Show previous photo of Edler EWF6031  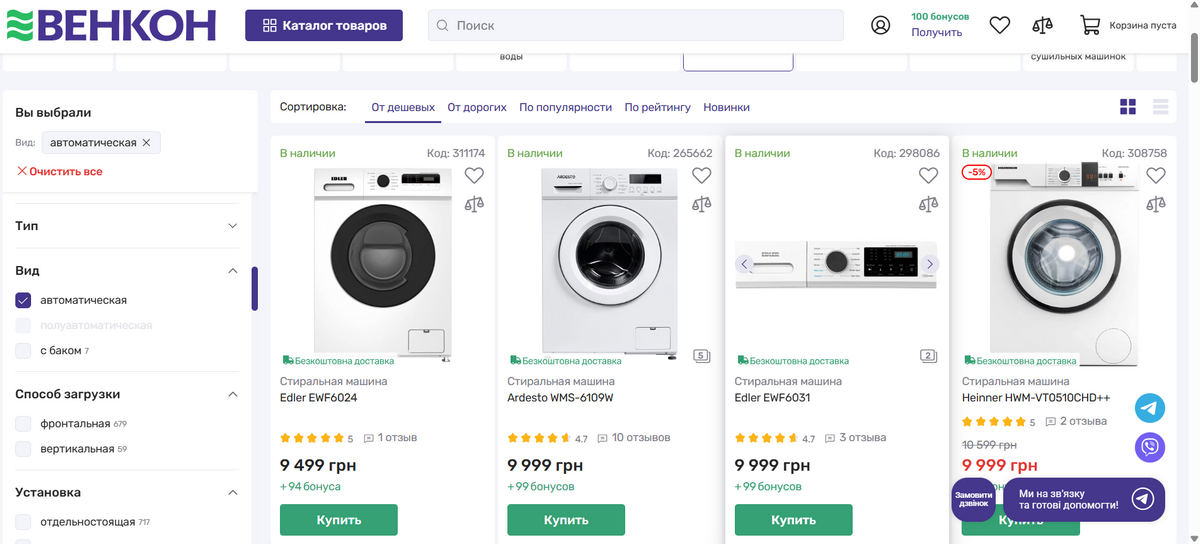click(x=744, y=264)
